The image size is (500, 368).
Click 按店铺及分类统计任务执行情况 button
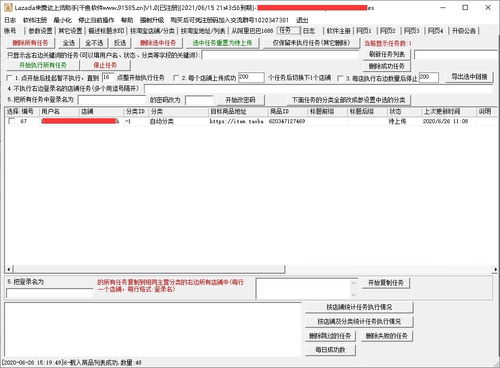pos(359,322)
